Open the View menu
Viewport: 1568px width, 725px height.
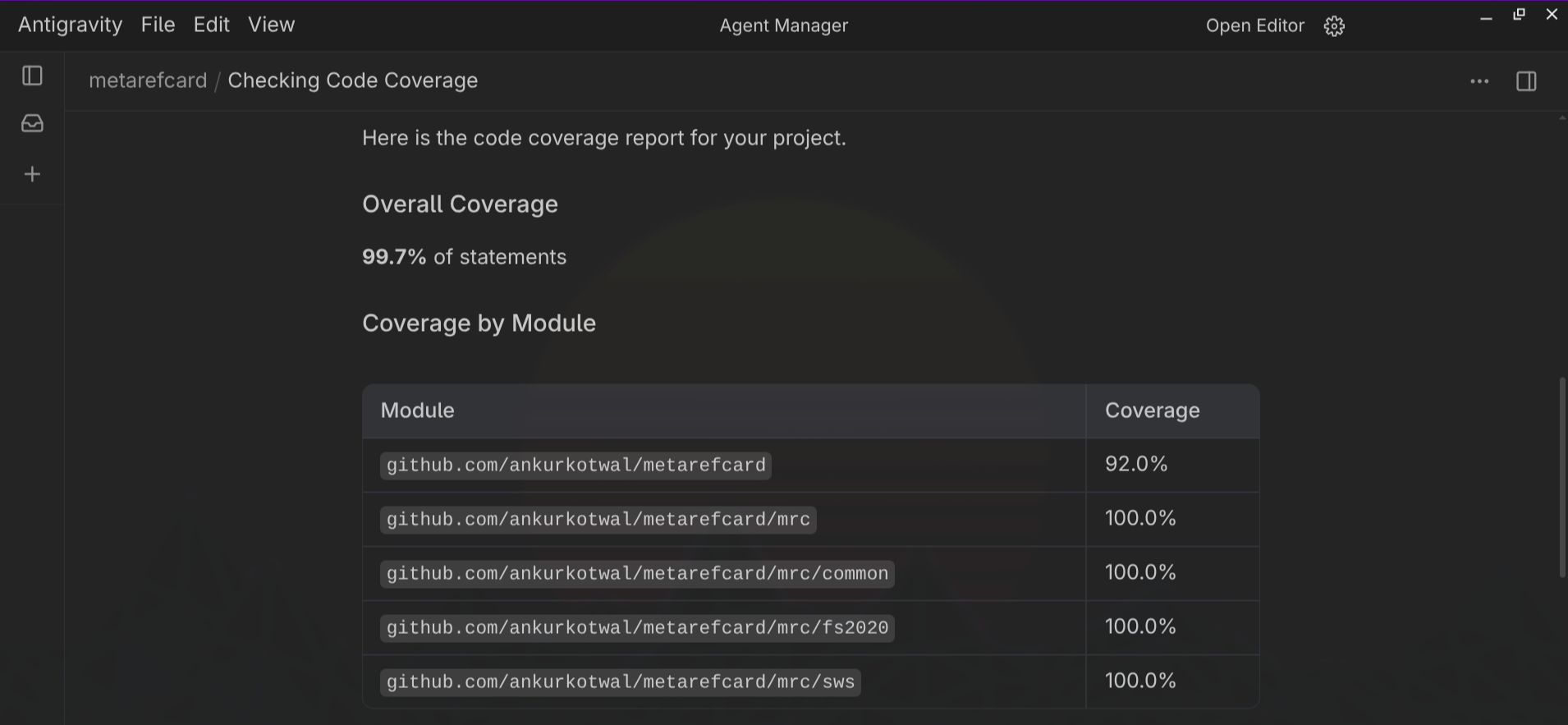[271, 25]
